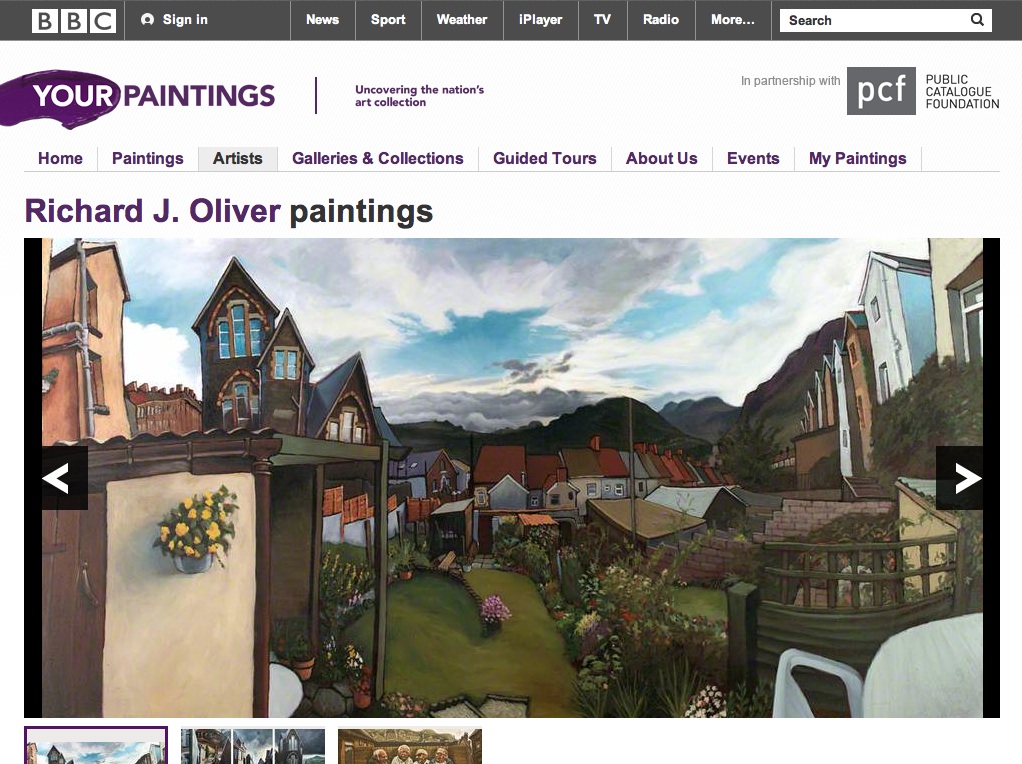The image size is (1022, 764).
Task: Go to BBC Sport
Action: coord(388,20)
